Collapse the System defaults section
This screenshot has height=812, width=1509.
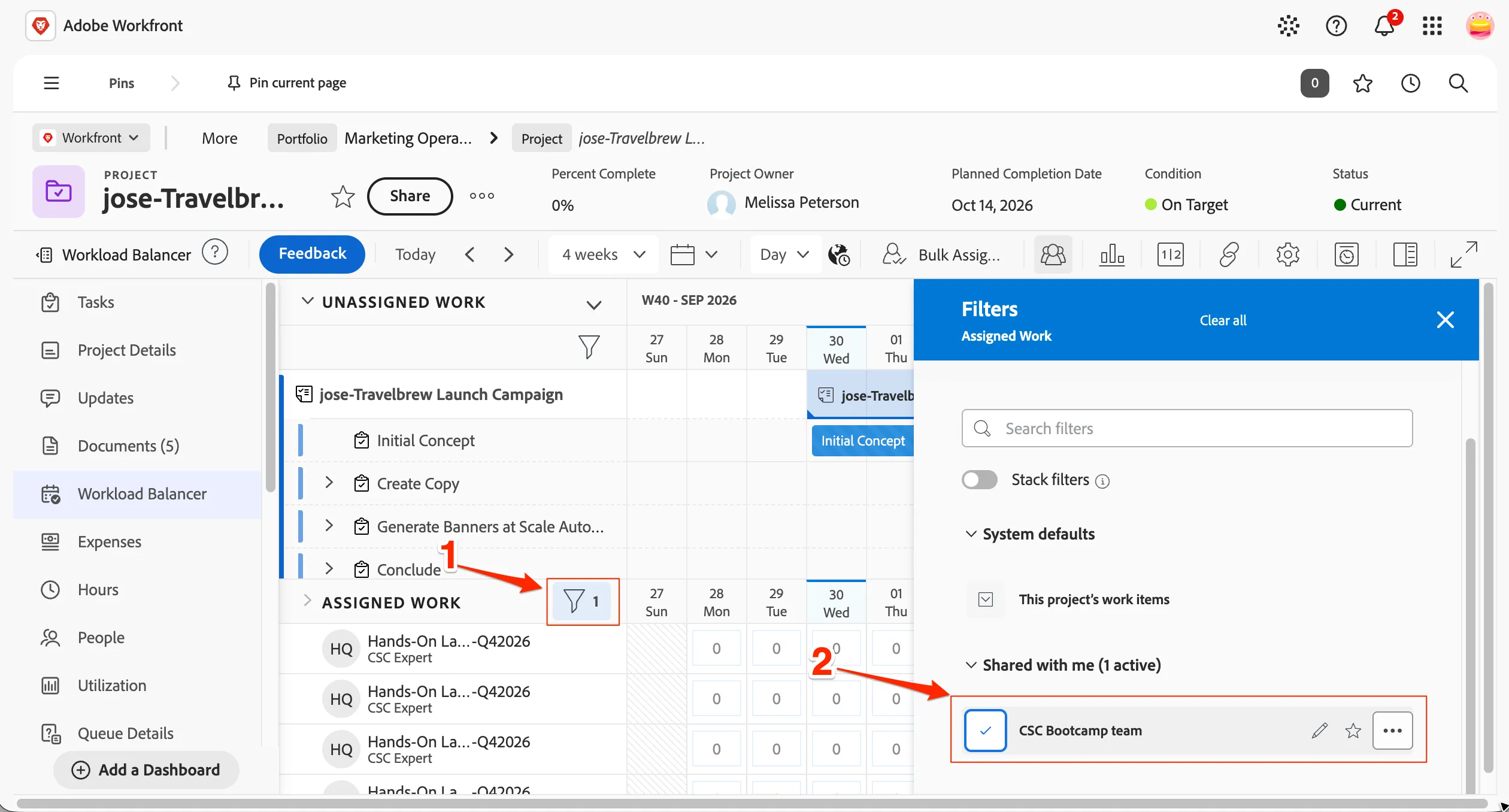point(971,534)
